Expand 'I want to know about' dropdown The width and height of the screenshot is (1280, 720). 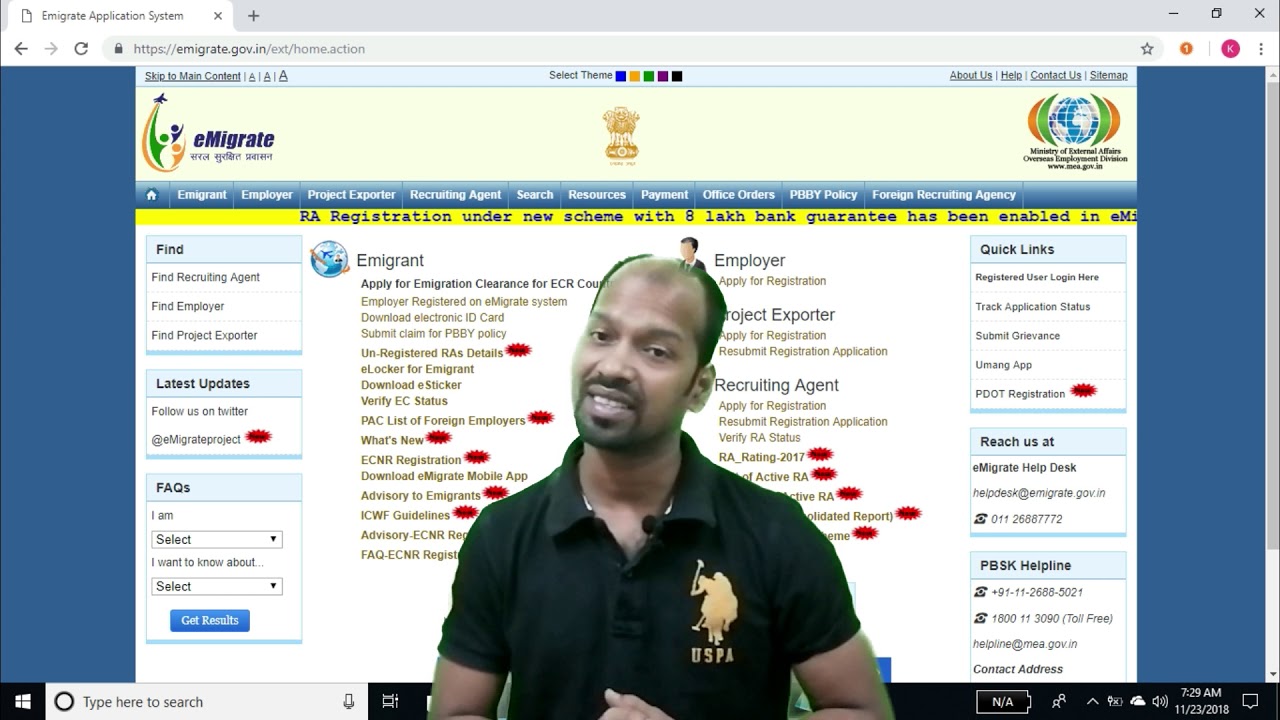[217, 586]
